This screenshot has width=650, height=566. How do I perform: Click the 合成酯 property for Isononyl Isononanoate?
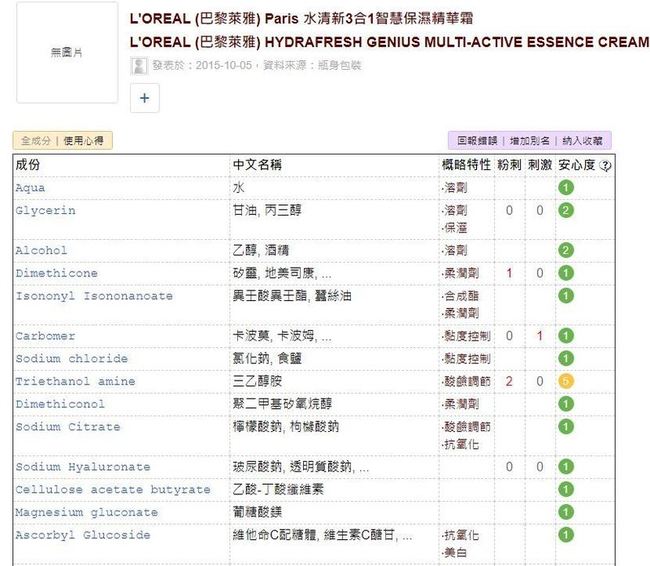click(x=461, y=296)
